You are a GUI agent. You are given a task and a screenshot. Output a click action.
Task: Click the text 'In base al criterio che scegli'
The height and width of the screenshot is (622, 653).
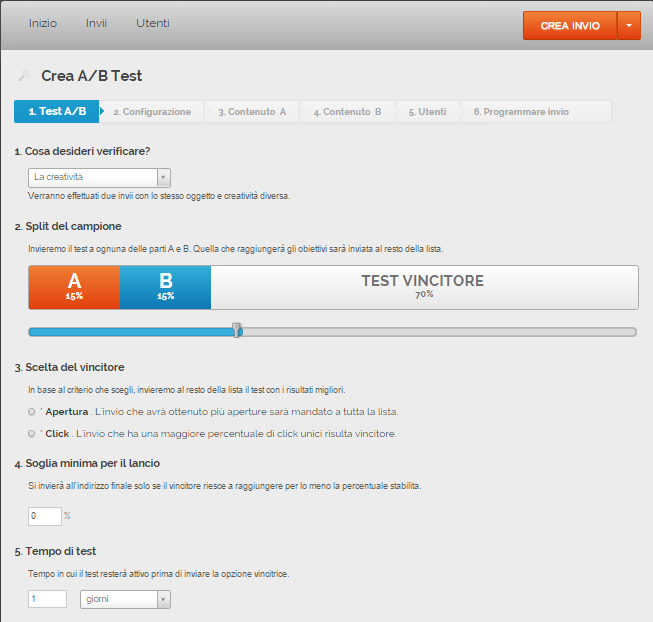pyautogui.click(x=81, y=390)
